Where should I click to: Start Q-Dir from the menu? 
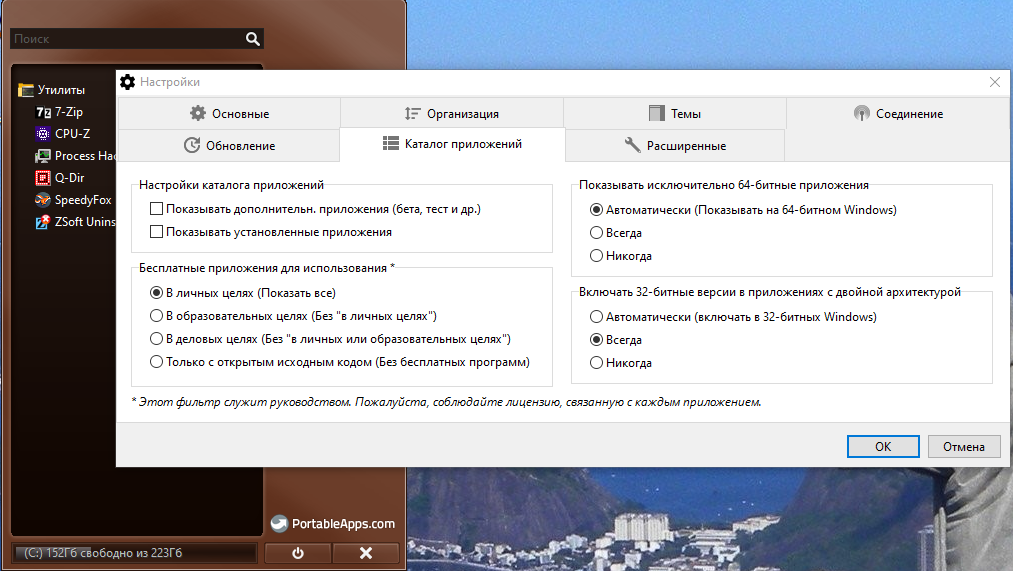pyautogui.click(x=59, y=178)
